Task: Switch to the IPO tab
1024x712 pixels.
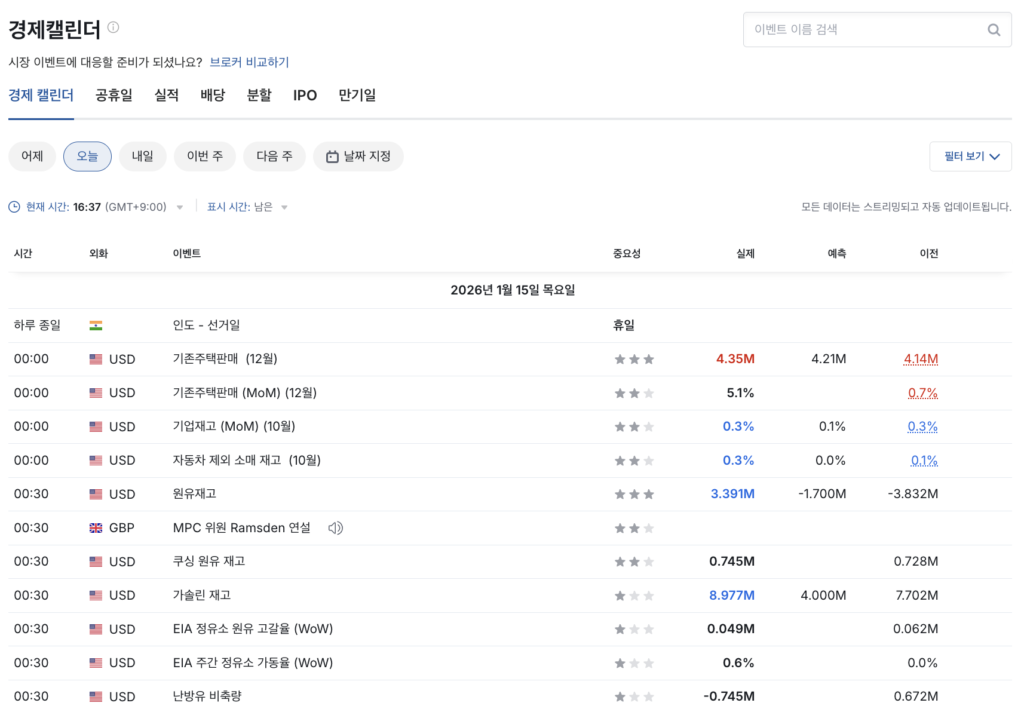Action: (305, 95)
